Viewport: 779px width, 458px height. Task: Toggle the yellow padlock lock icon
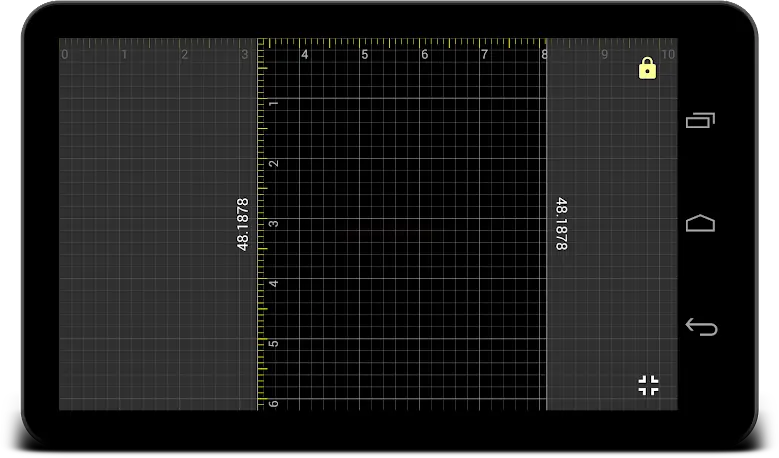647,68
